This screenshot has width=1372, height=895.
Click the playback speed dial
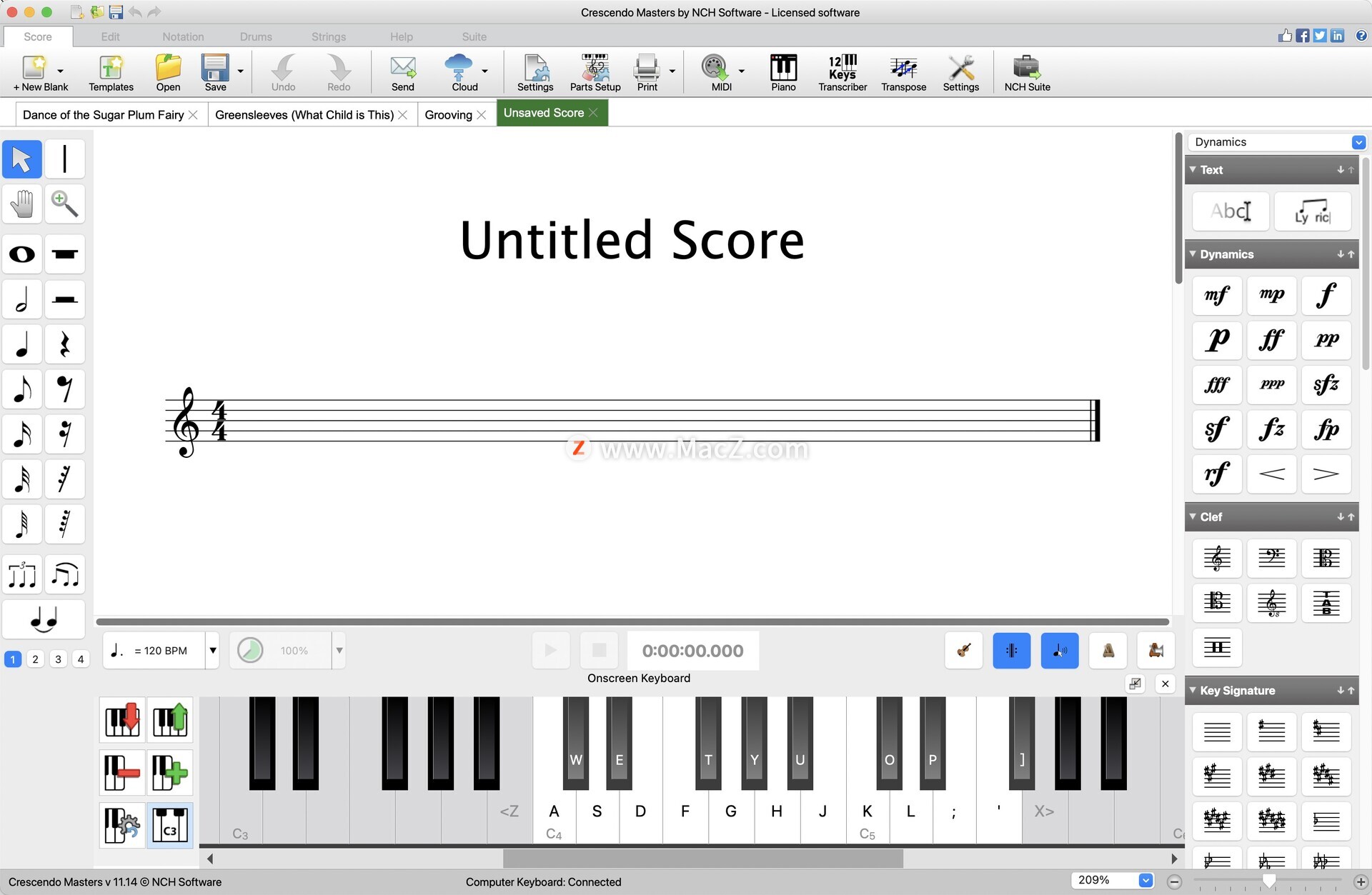click(x=250, y=651)
